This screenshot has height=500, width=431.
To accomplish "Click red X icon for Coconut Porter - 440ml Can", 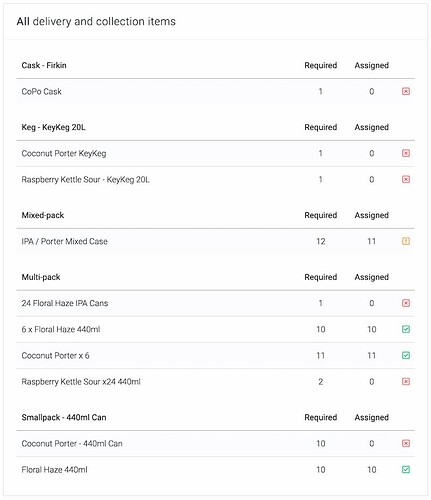I will (406, 443).
